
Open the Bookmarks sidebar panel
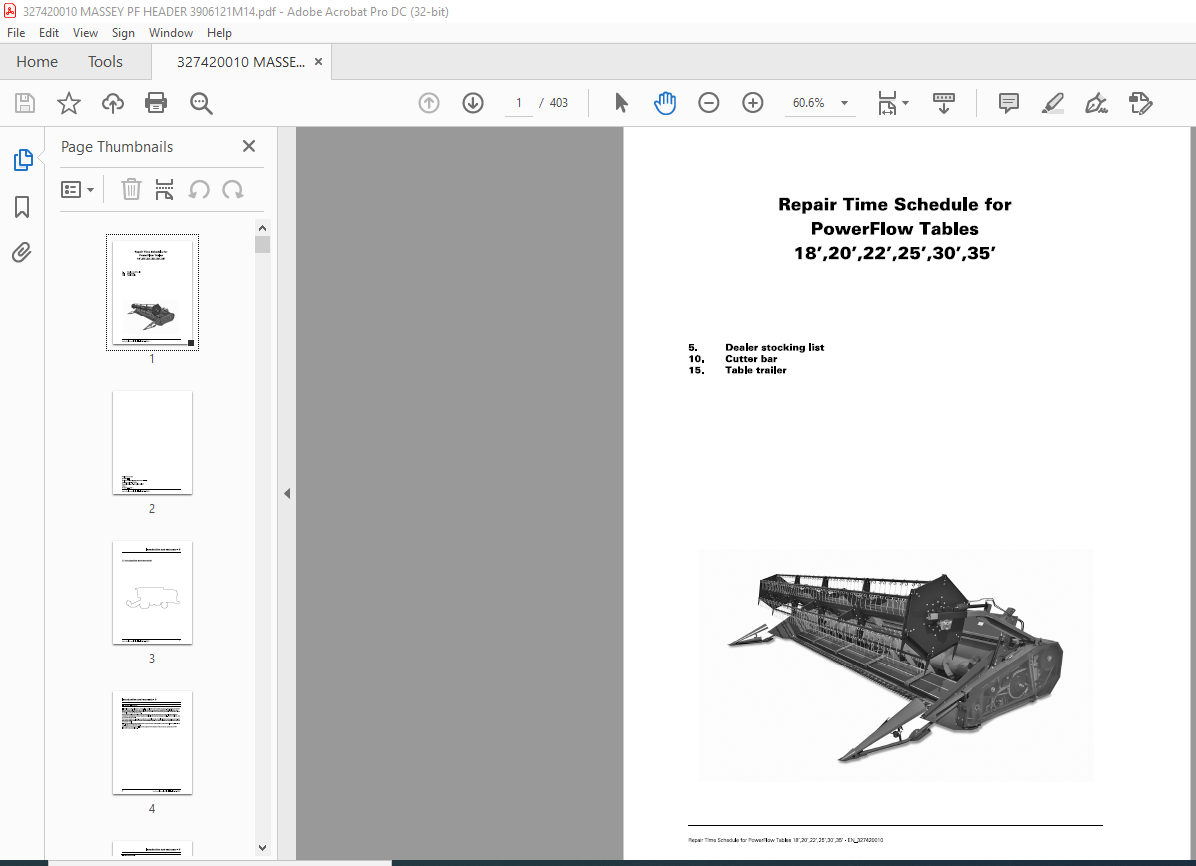coord(22,207)
